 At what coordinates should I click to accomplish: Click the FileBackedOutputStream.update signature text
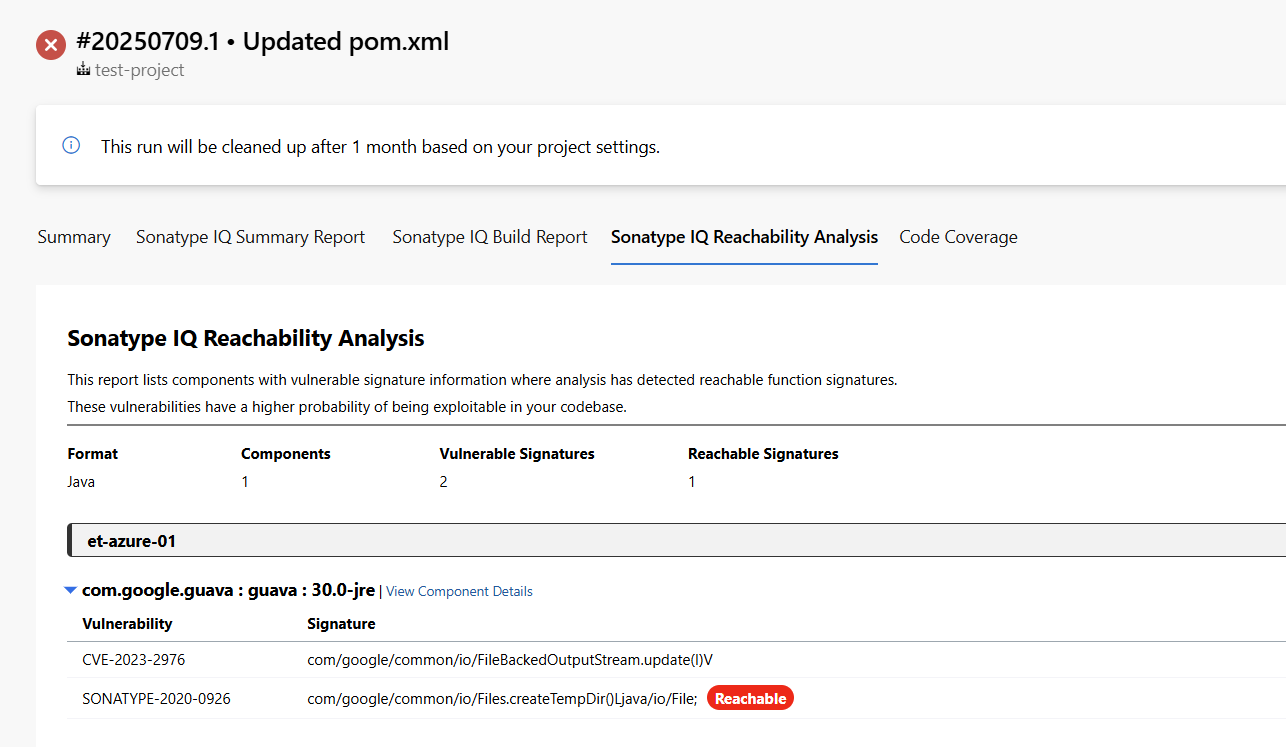pyautogui.click(x=509, y=660)
